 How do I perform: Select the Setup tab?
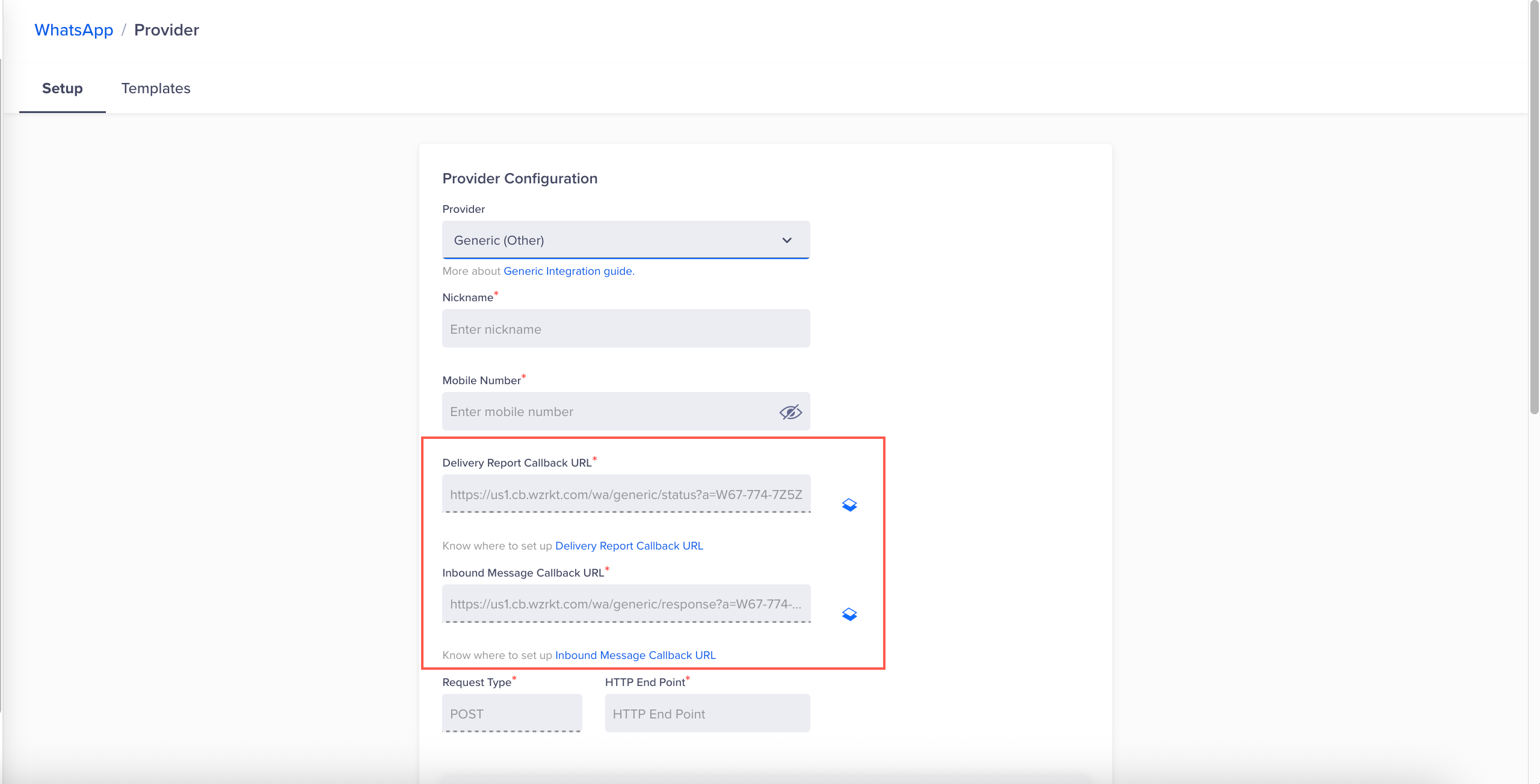click(x=62, y=88)
